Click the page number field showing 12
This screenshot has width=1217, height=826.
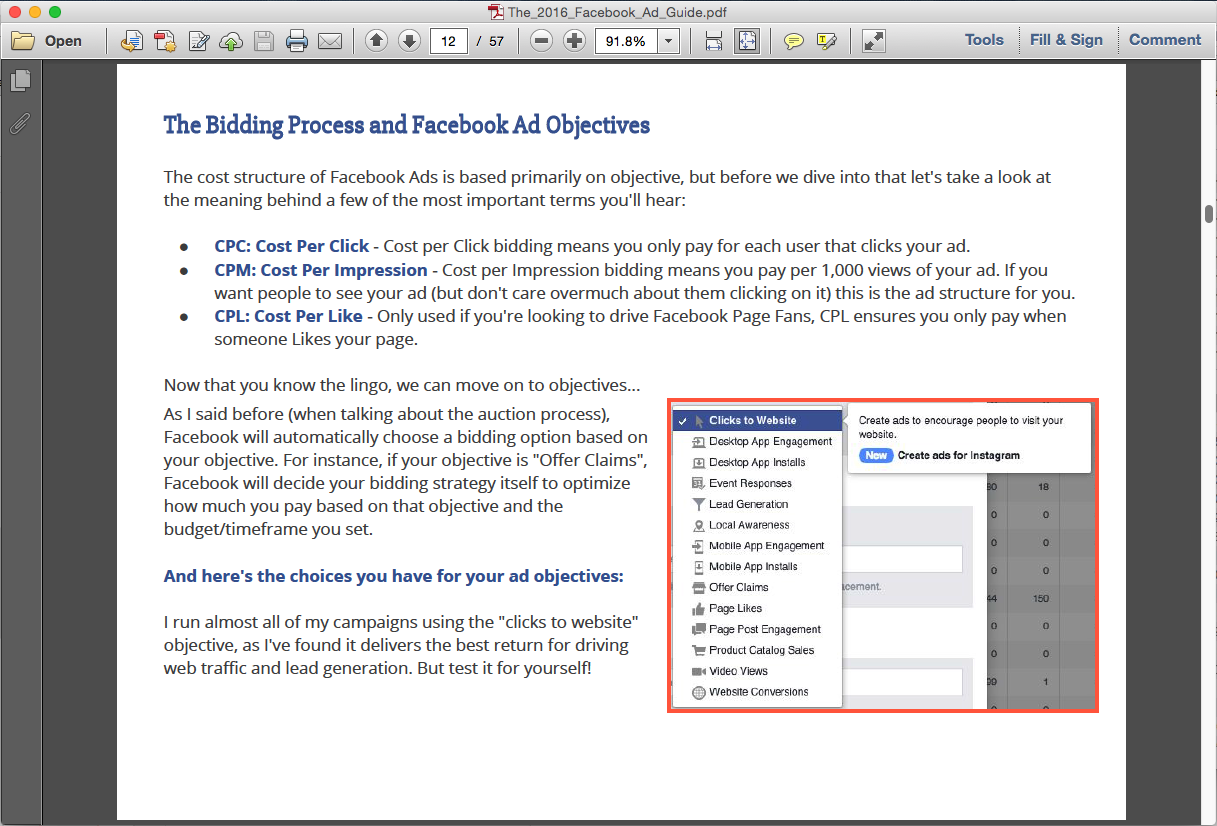449,41
